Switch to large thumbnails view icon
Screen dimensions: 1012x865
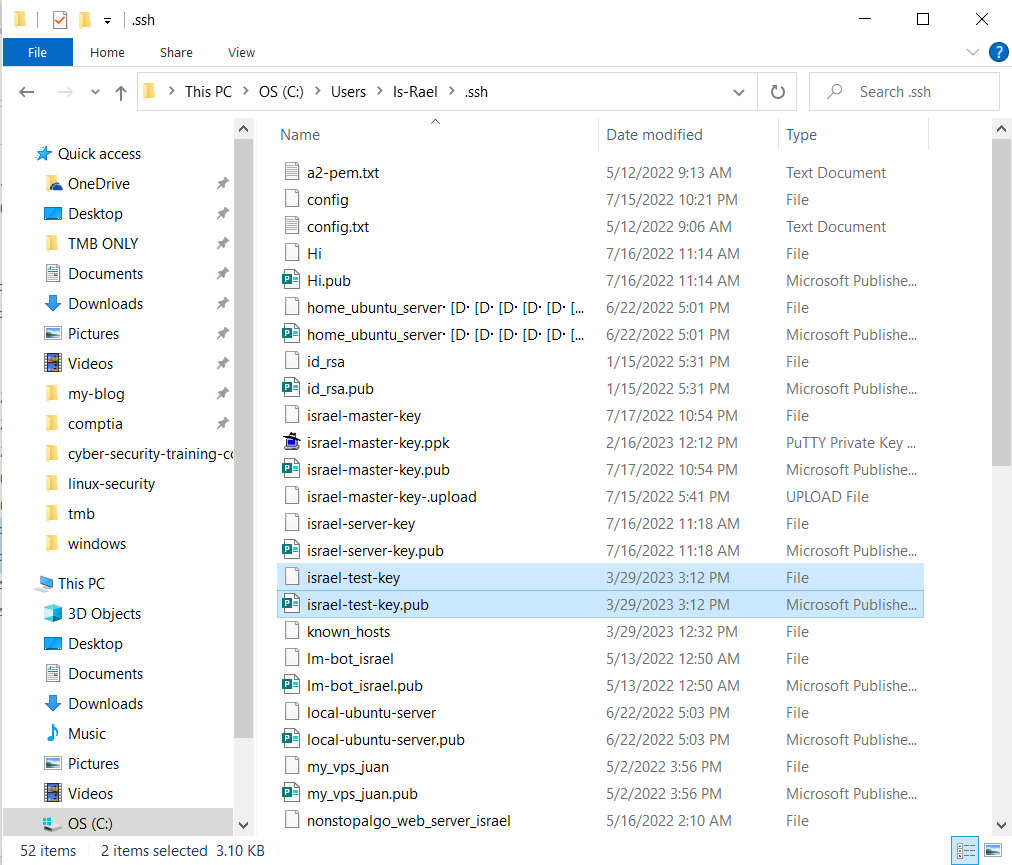pos(992,850)
